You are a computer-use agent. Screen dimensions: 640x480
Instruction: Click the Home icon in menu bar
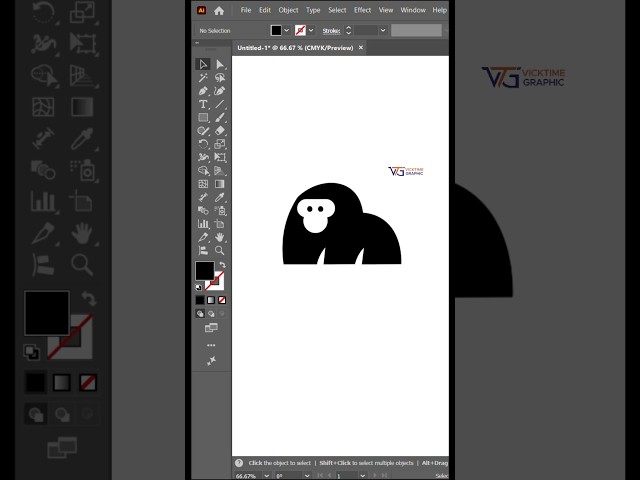pyautogui.click(x=219, y=11)
